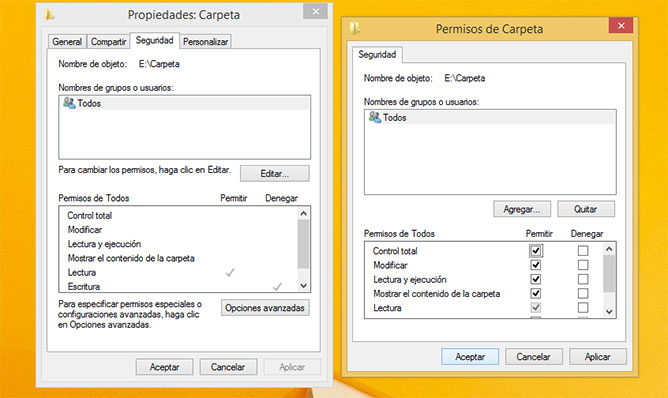
Task: Click scroll down arrow in Propiedades permissions list
Action: (303, 286)
